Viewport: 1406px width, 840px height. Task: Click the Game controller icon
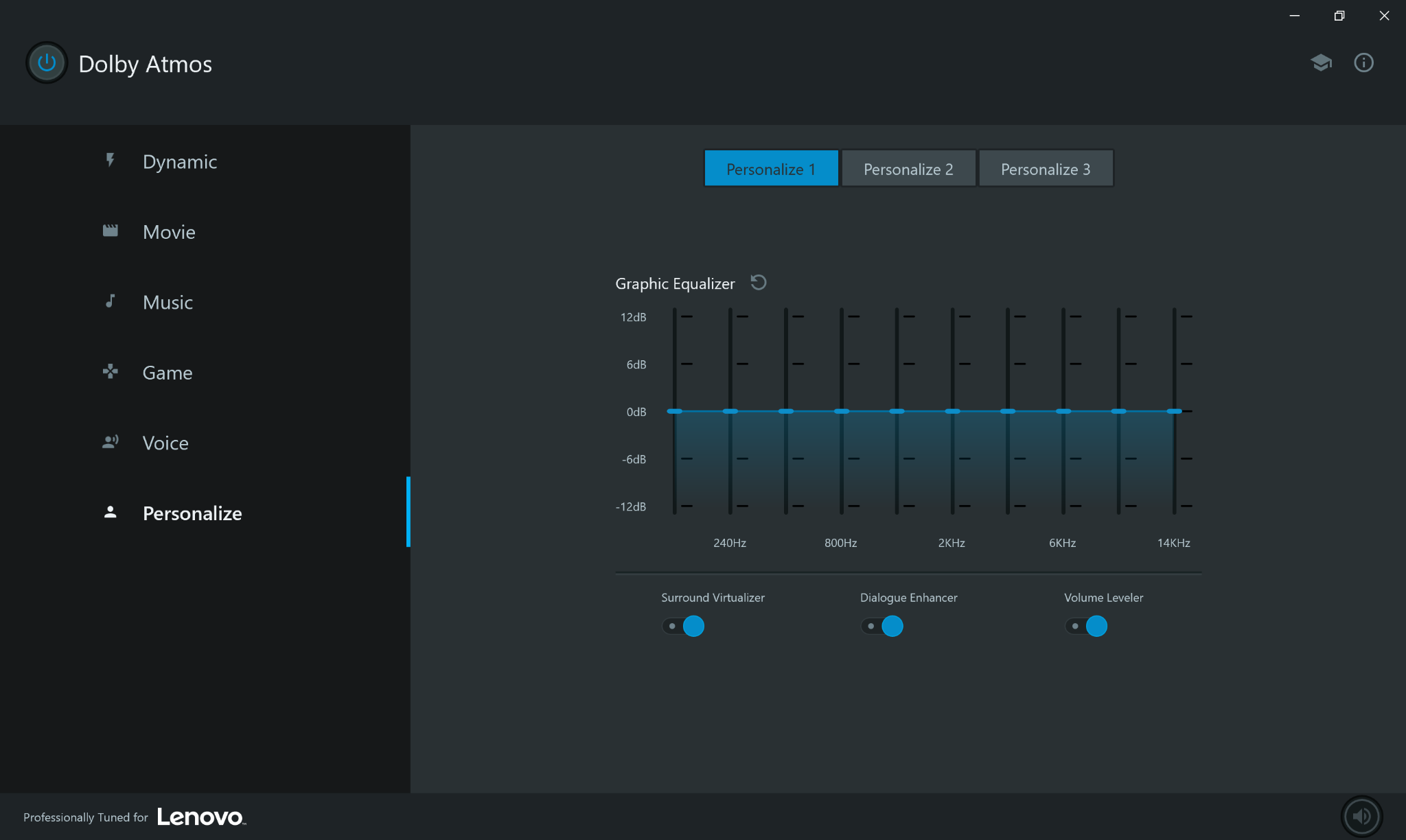(110, 372)
